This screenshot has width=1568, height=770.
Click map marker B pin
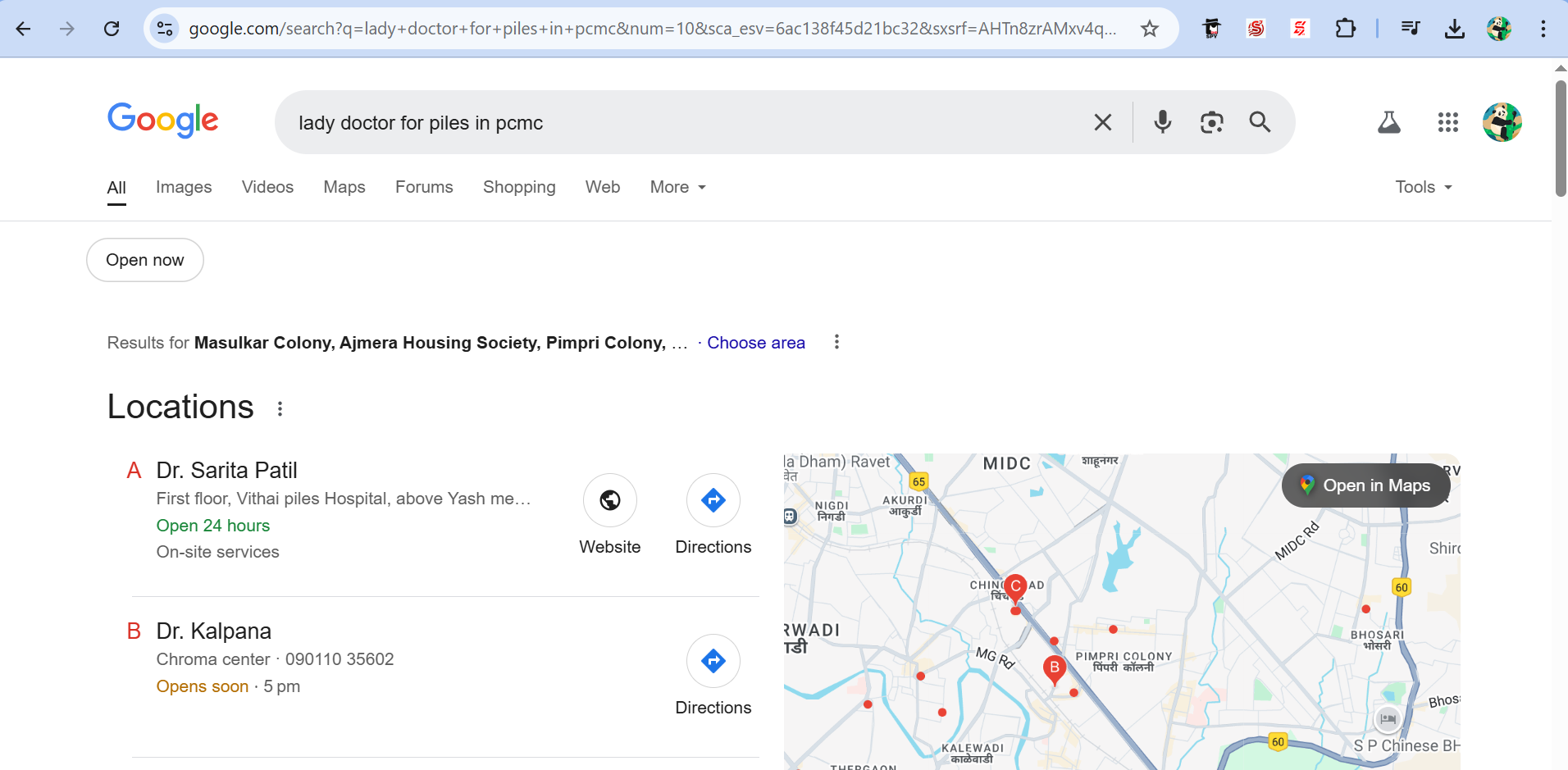point(1055,668)
